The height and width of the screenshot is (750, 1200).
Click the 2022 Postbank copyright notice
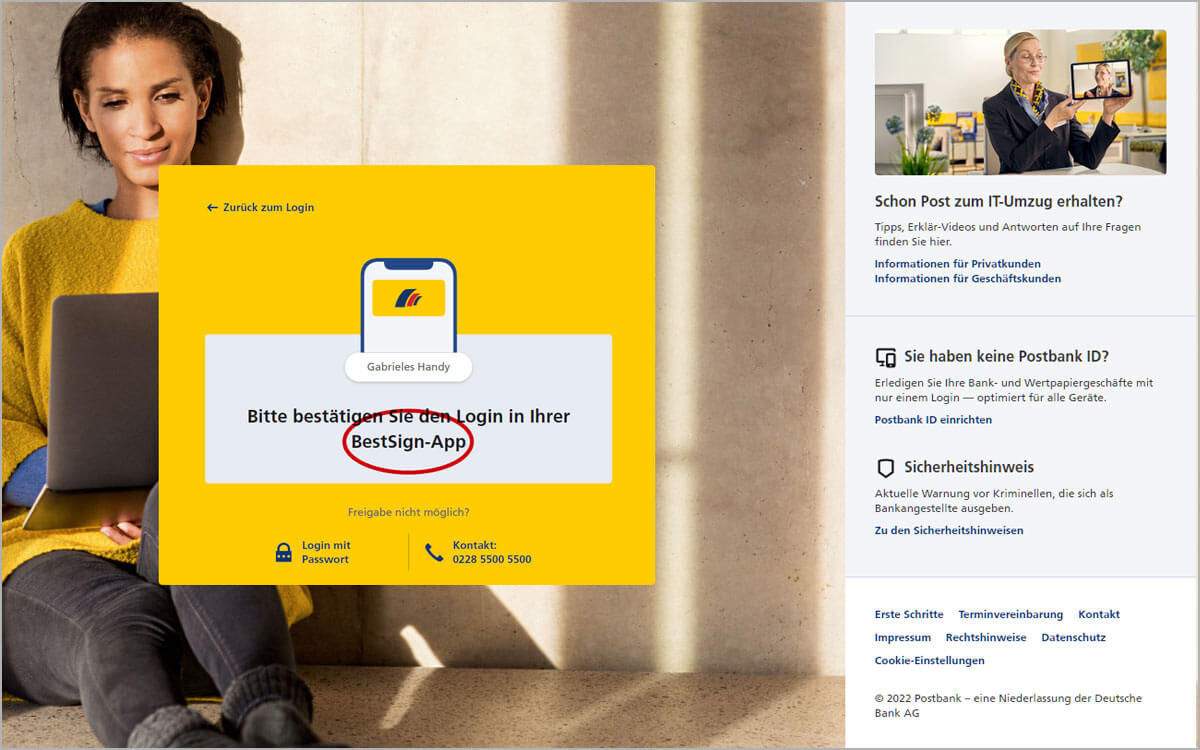(1008, 706)
